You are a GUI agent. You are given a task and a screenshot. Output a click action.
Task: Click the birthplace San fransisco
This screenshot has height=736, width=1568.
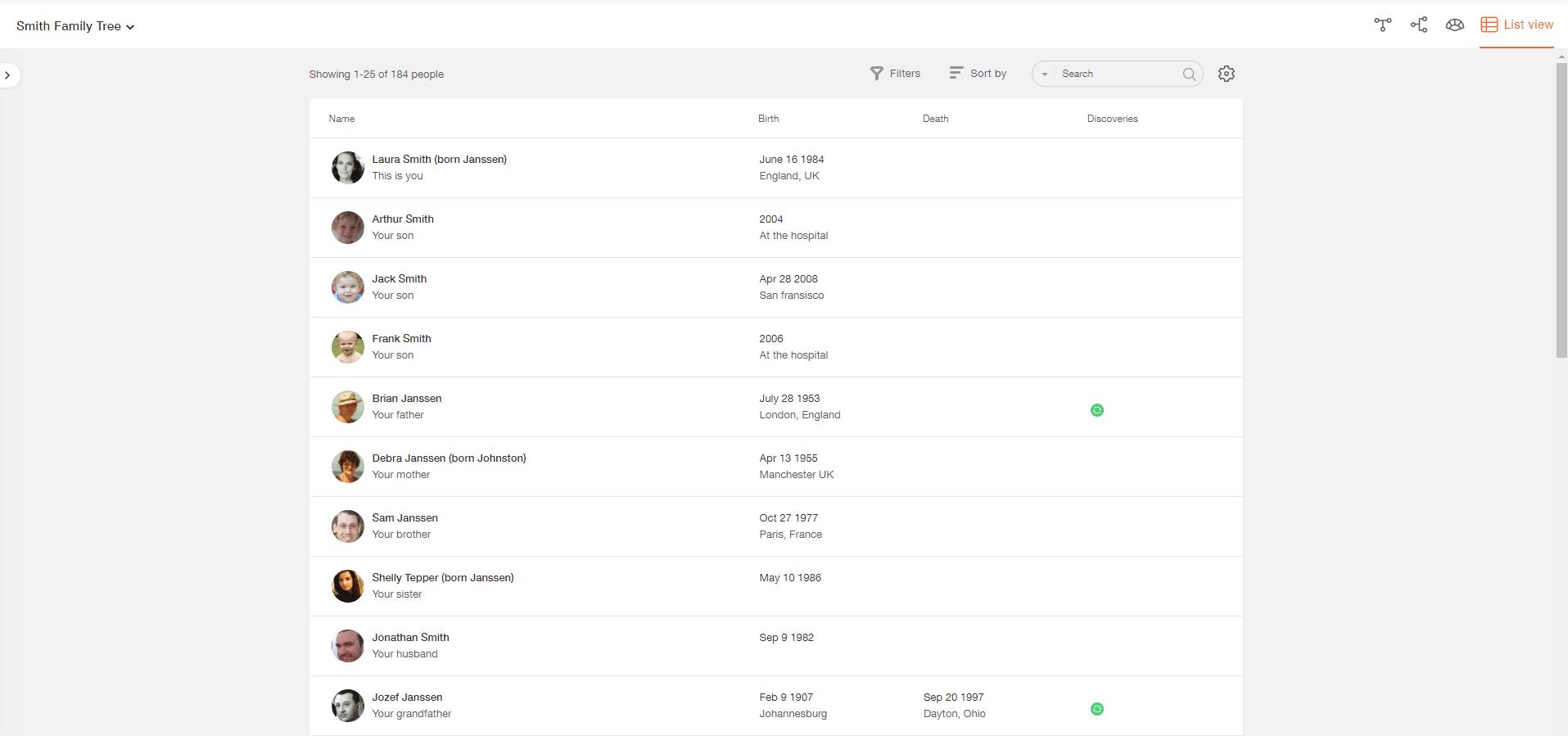(791, 296)
